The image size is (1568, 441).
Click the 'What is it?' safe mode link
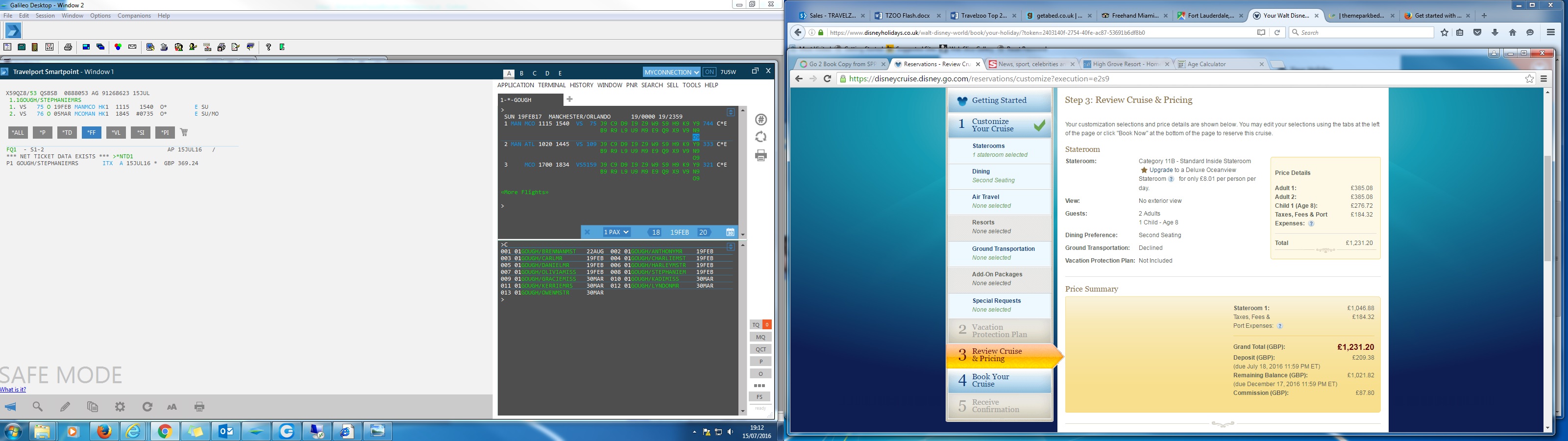[13, 390]
